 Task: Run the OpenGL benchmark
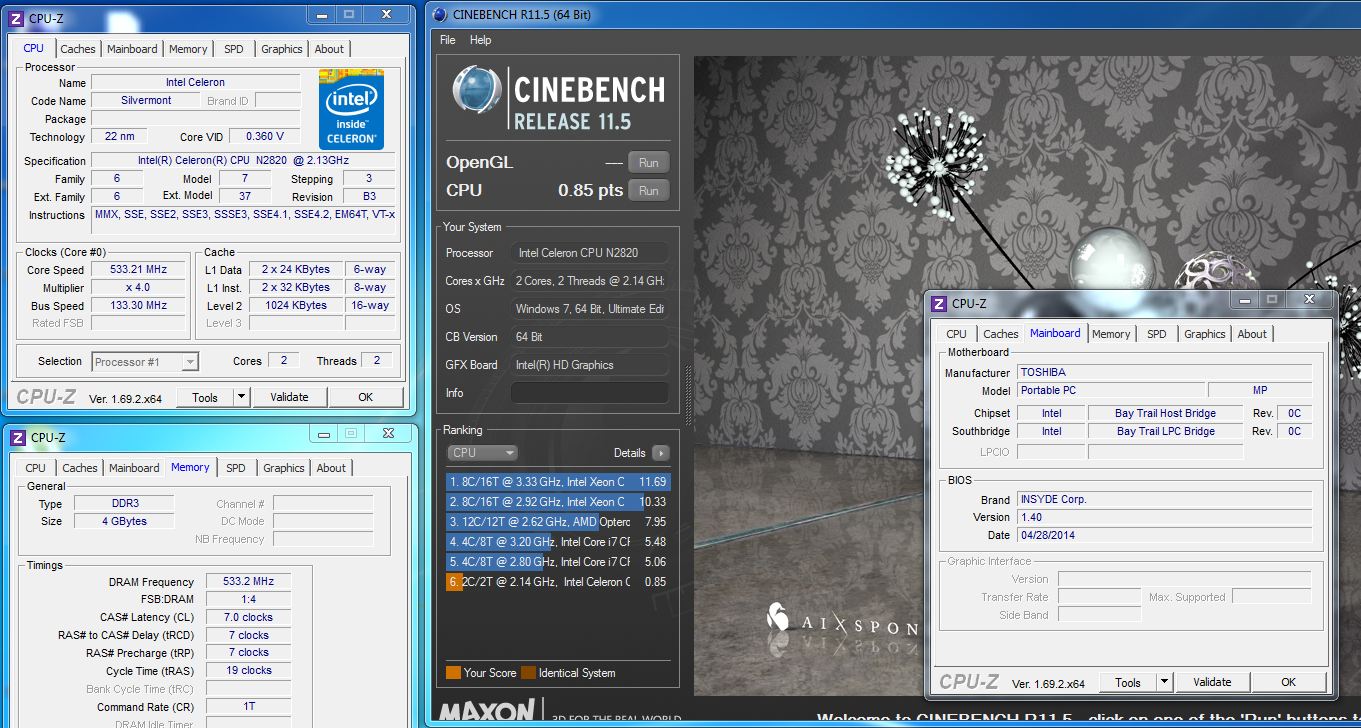coord(648,162)
